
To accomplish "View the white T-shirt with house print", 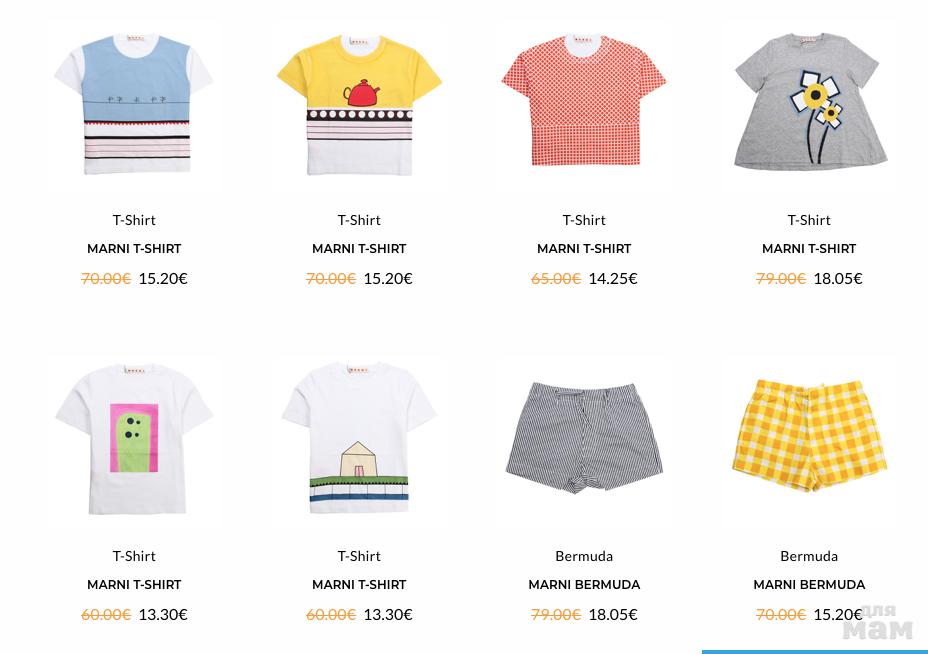I will pos(359,438).
